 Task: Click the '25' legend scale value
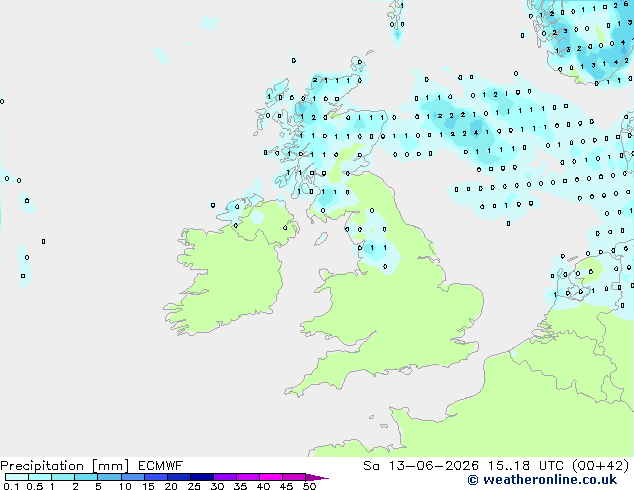[194, 486]
